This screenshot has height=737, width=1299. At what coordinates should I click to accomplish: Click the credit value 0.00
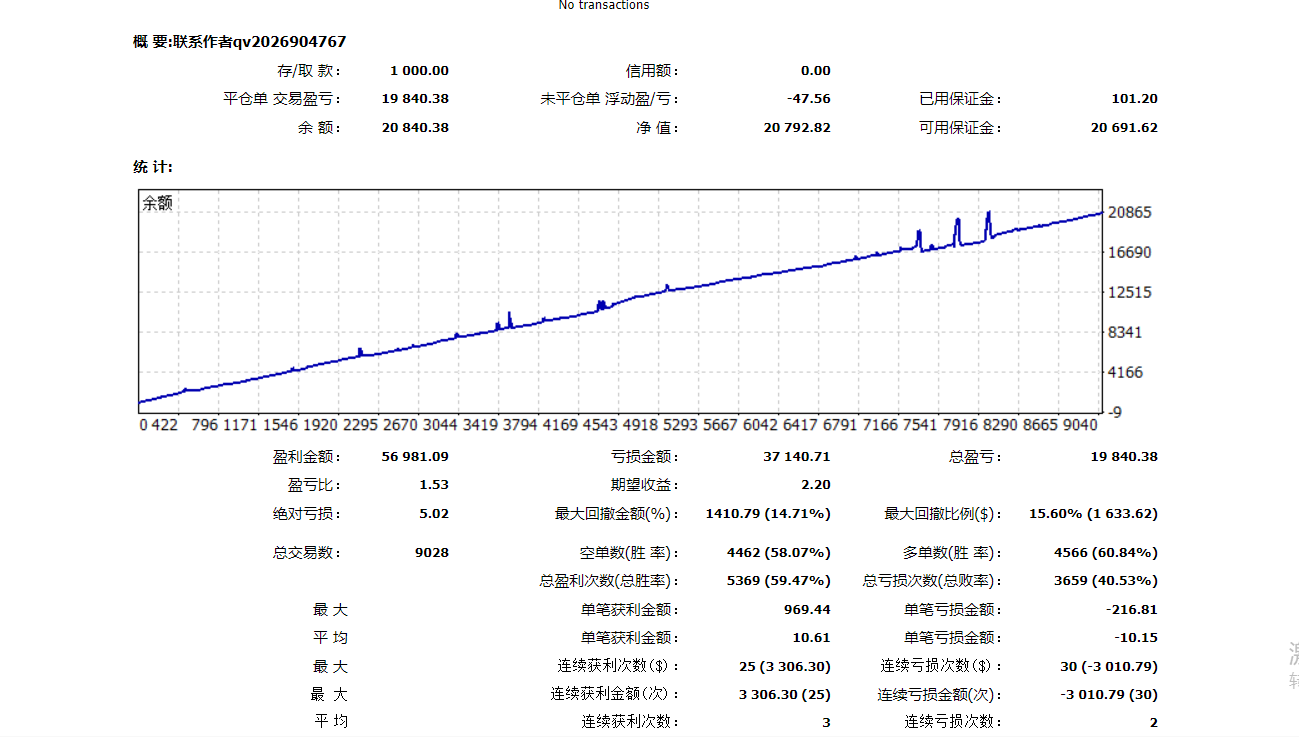pyautogui.click(x=815, y=70)
